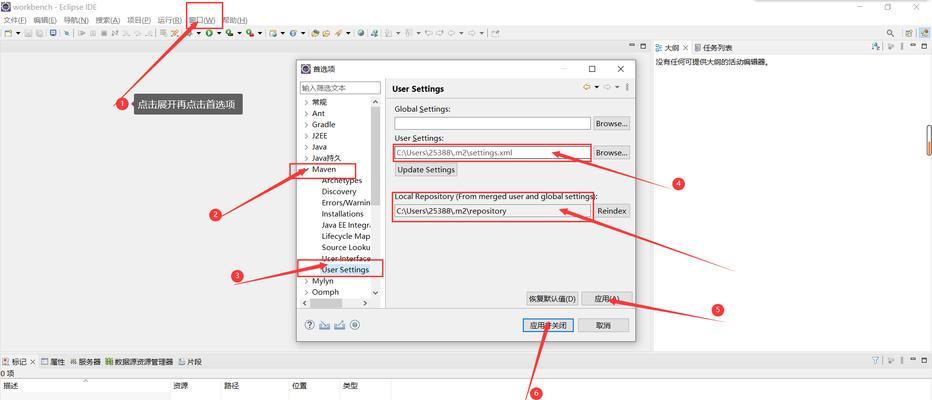Expand the J2EE tree node
This screenshot has width=932, height=400.
pyautogui.click(x=307, y=136)
